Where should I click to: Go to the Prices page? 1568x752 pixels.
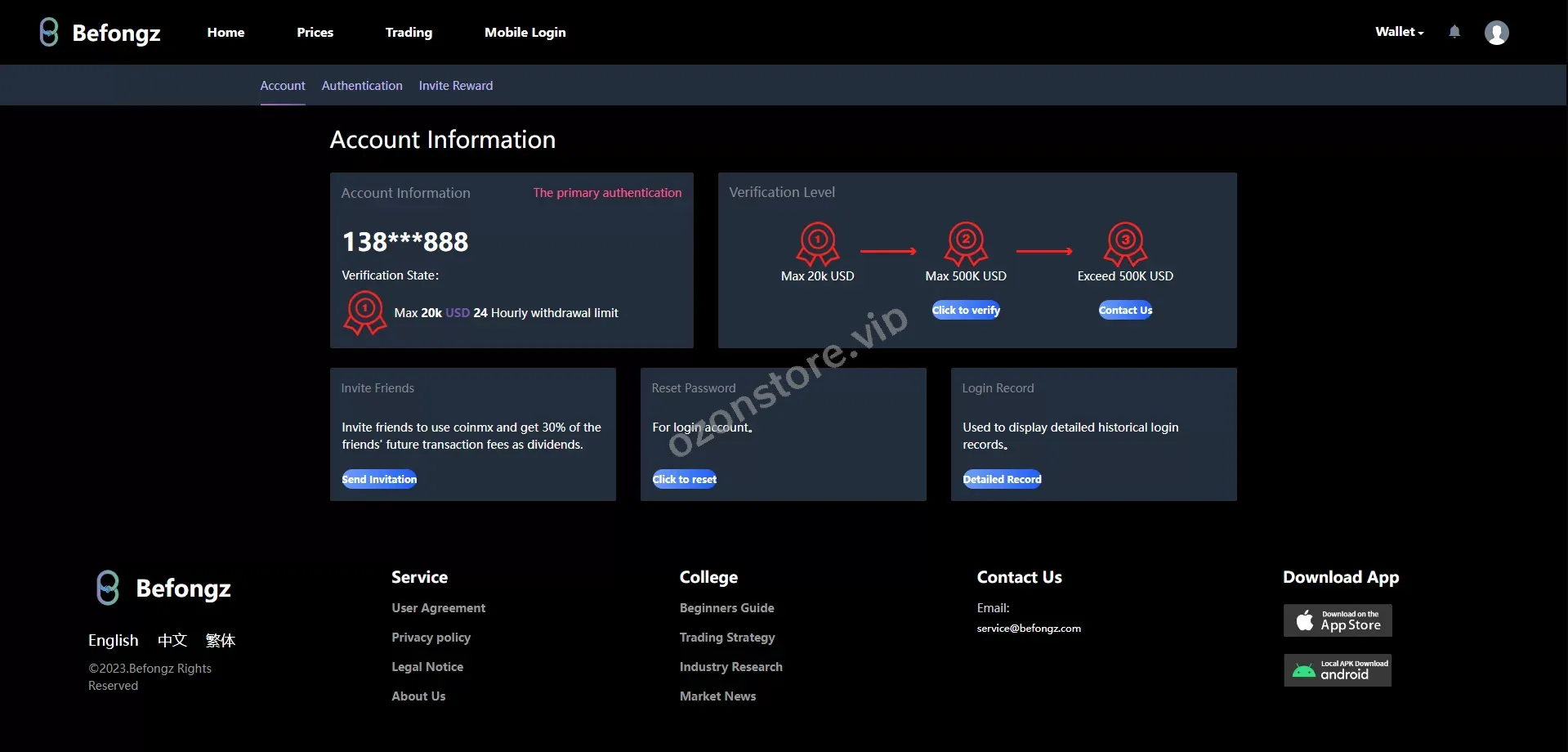[315, 33]
